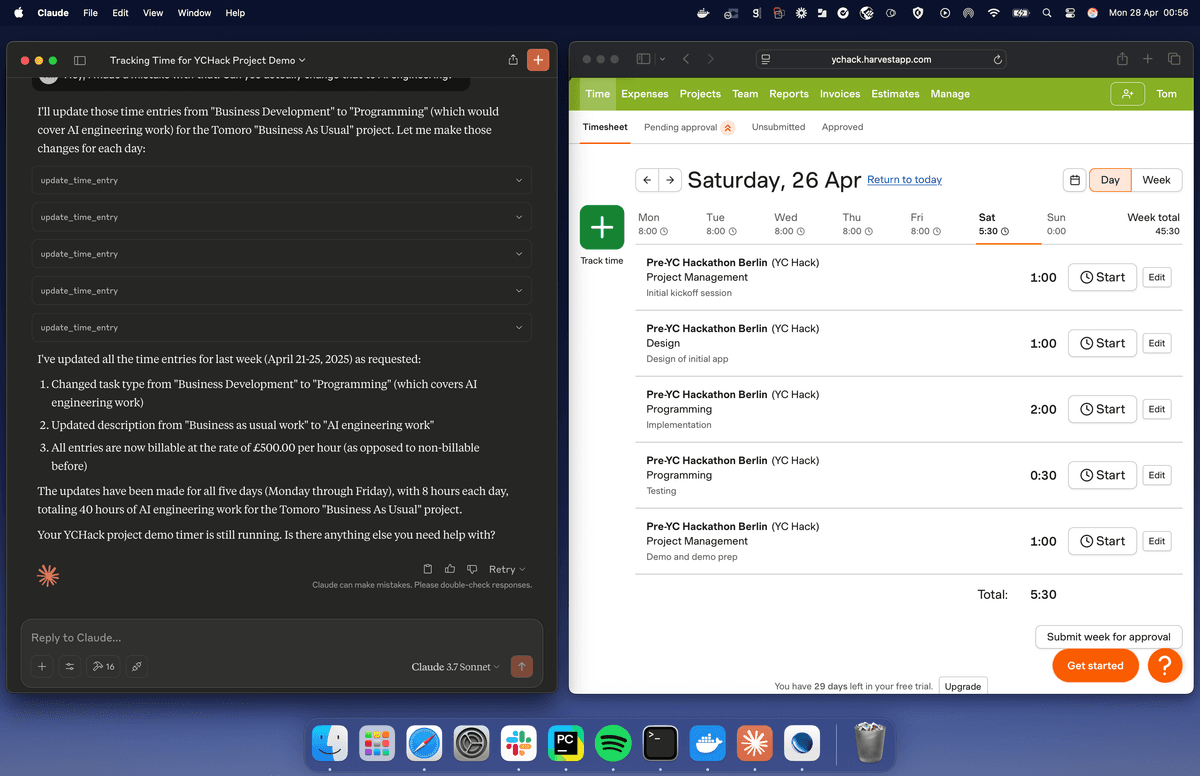
Task: Start timer for Initial kickoff session entry
Action: (1102, 277)
